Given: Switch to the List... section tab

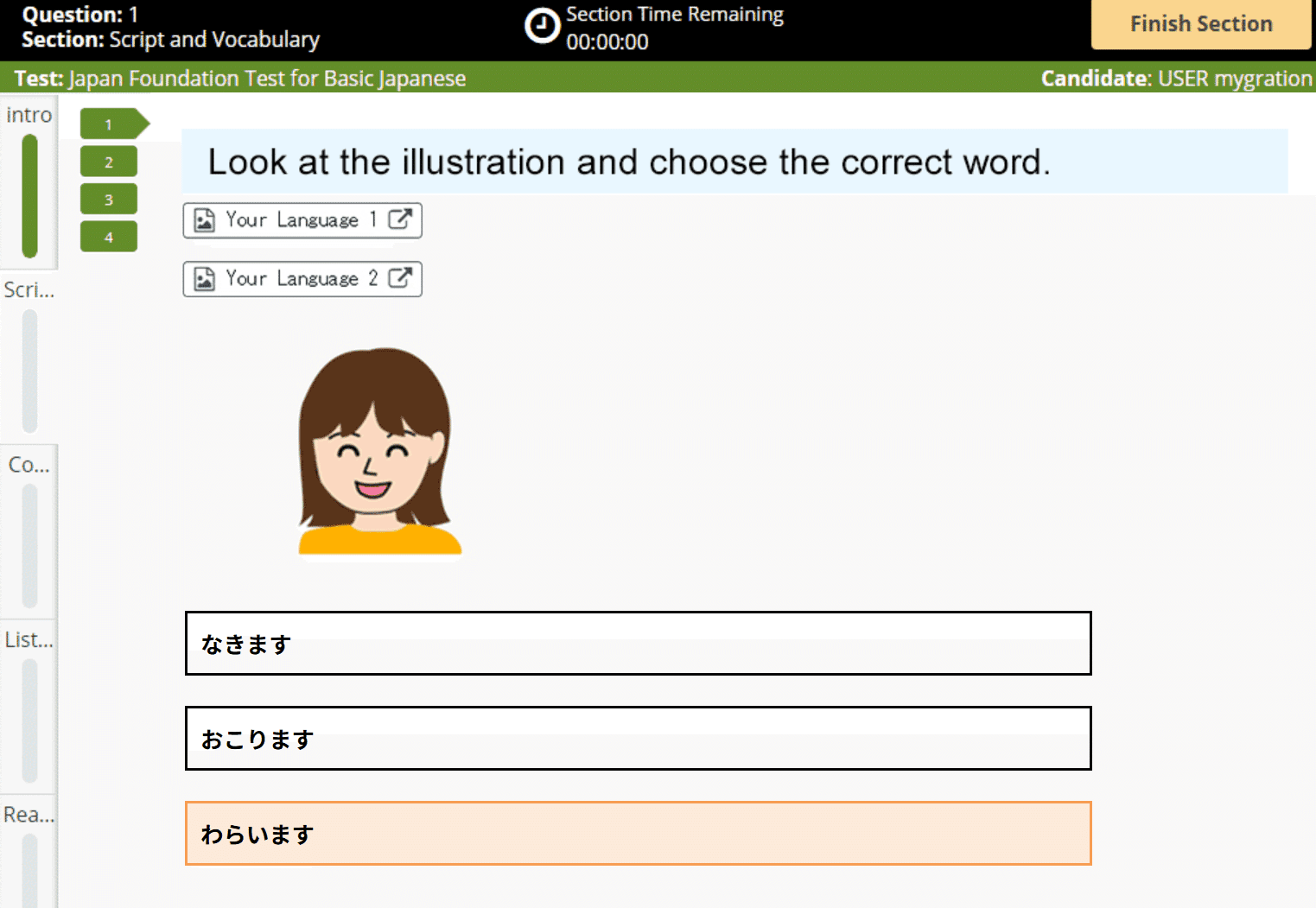Looking at the screenshot, I should 27,639.
